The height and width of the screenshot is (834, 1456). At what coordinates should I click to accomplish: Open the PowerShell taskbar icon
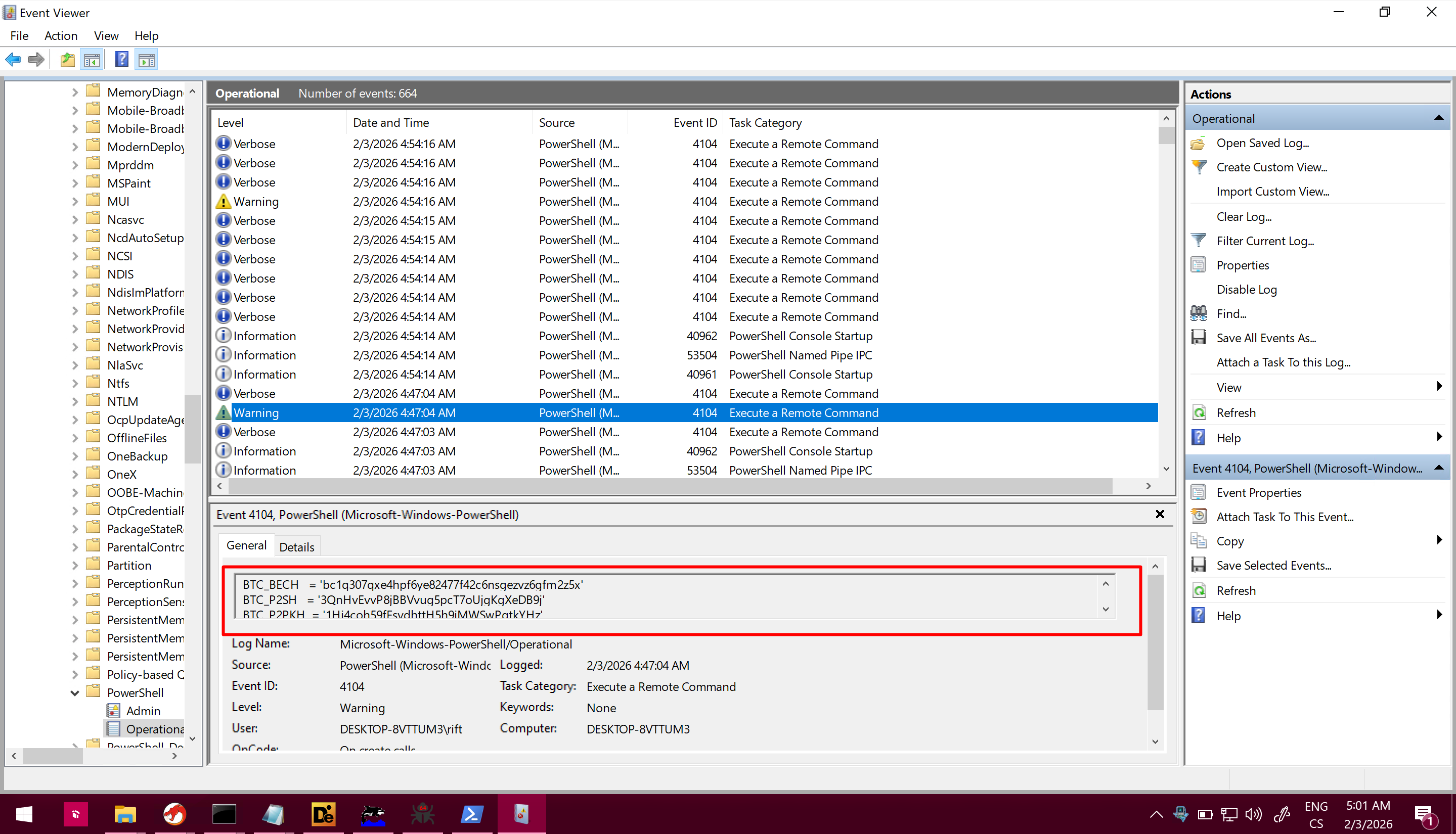(471, 813)
